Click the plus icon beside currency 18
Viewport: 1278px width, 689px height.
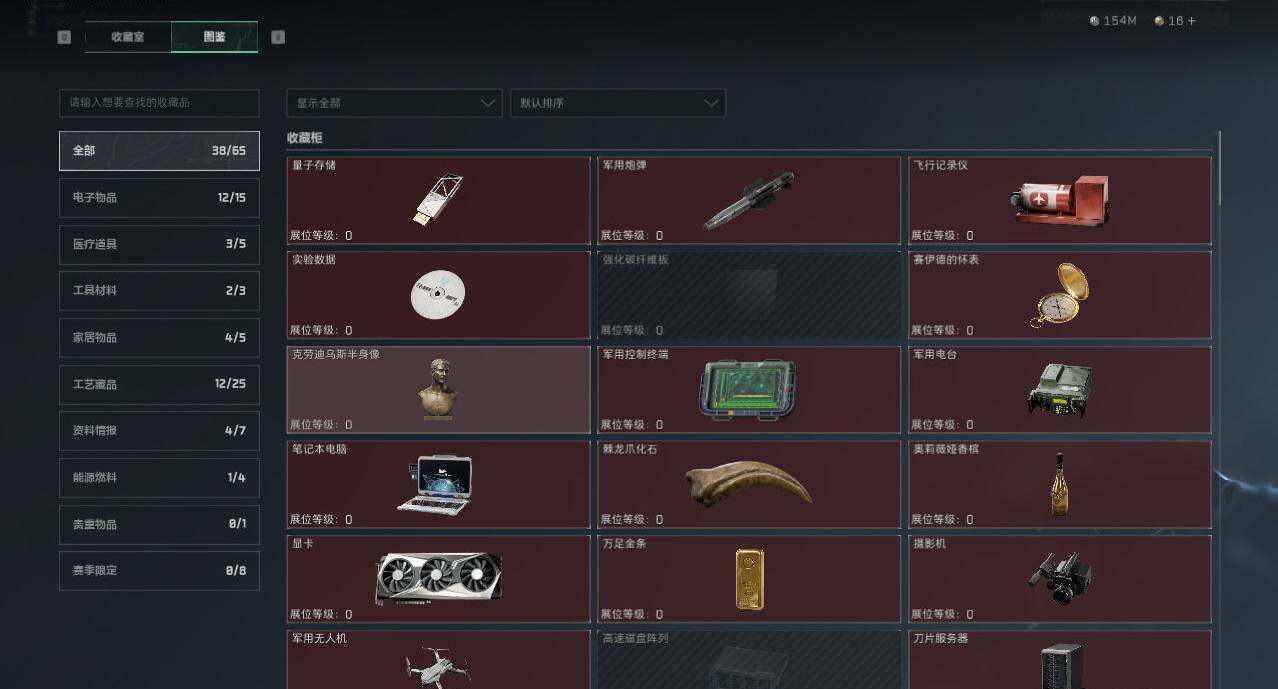pos(1191,21)
